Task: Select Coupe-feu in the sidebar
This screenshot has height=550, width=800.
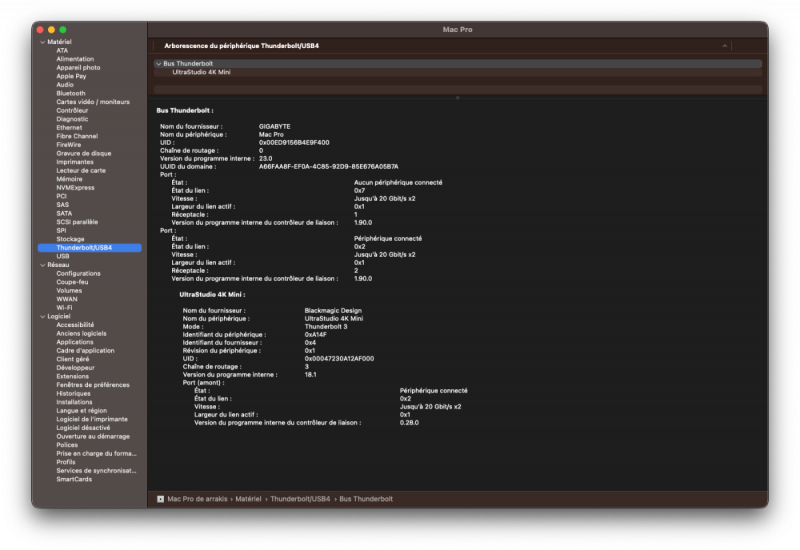Action: [72, 282]
